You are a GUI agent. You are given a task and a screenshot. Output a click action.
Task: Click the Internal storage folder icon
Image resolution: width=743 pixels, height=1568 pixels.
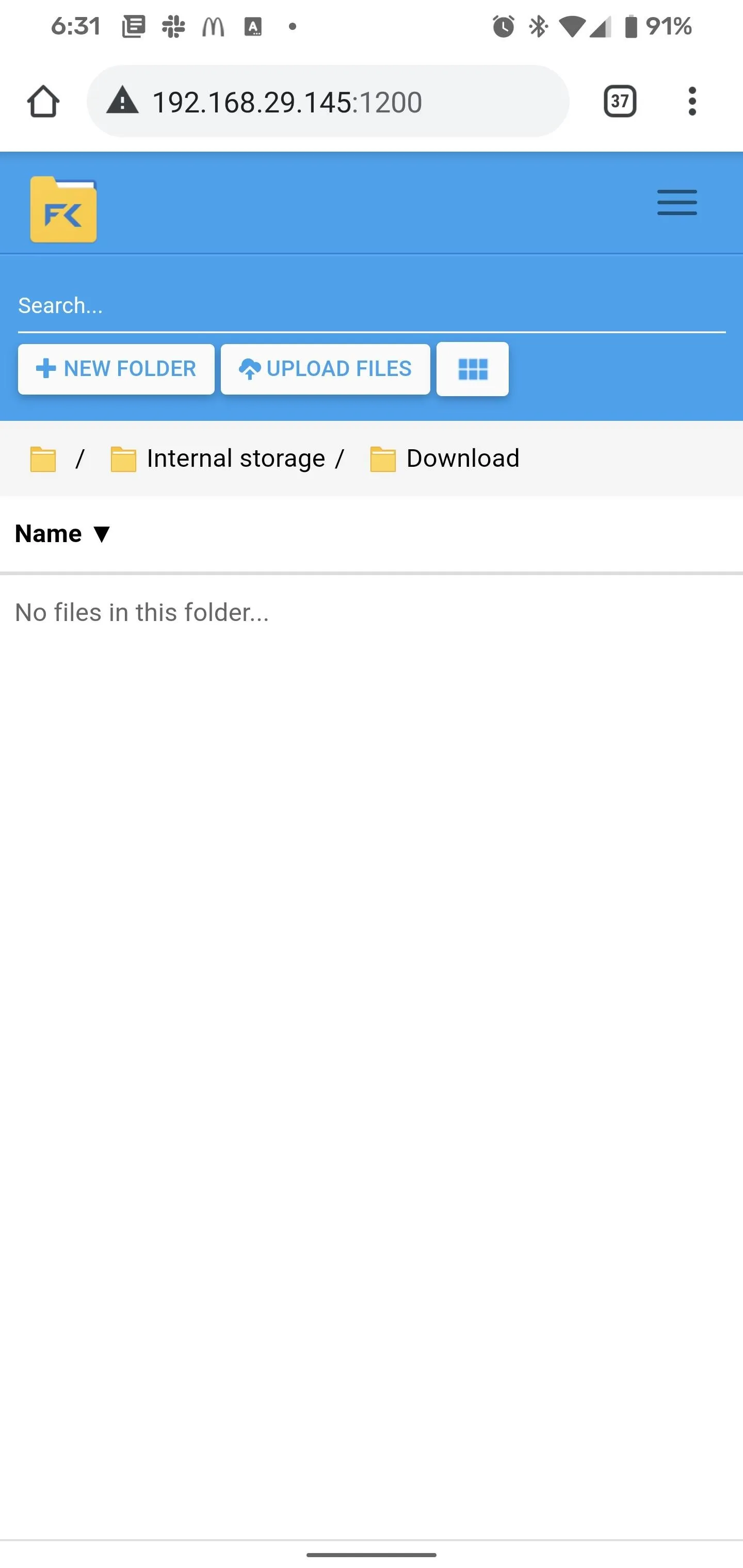pyautogui.click(x=123, y=459)
